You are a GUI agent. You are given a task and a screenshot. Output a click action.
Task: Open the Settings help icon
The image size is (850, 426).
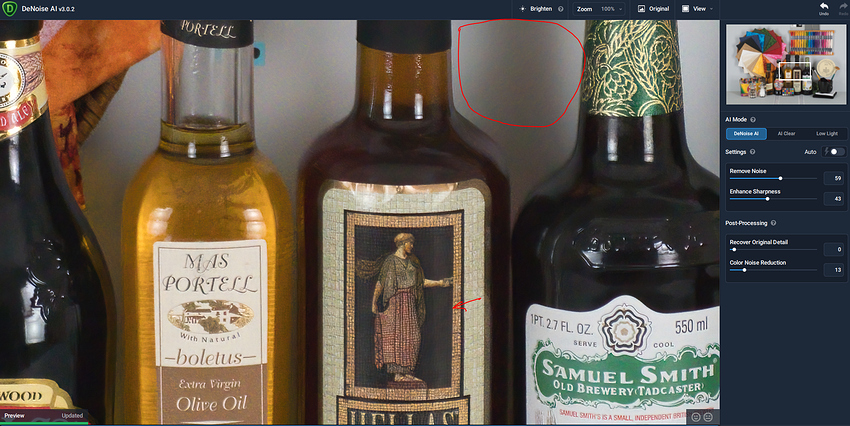coord(752,152)
